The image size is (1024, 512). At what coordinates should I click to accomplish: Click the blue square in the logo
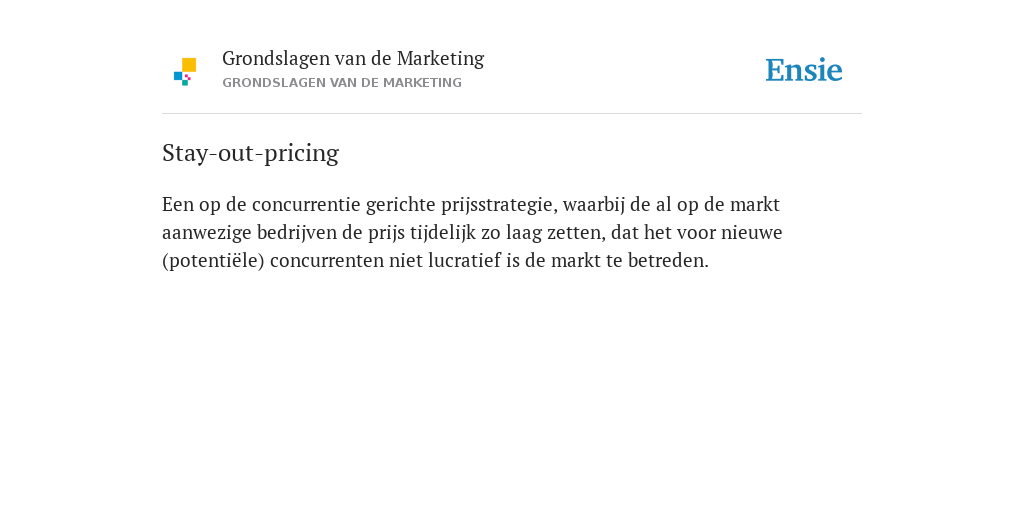click(x=178, y=76)
